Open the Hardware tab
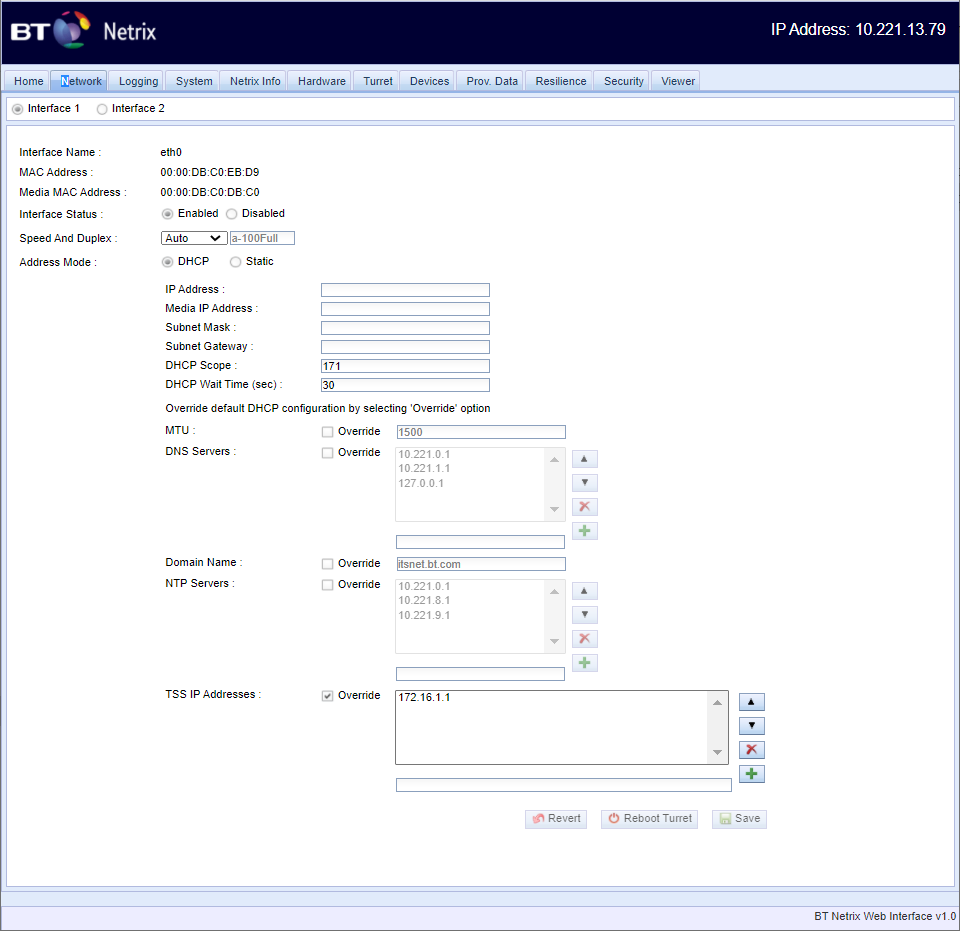This screenshot has width=960, height=931. [321, 81]
